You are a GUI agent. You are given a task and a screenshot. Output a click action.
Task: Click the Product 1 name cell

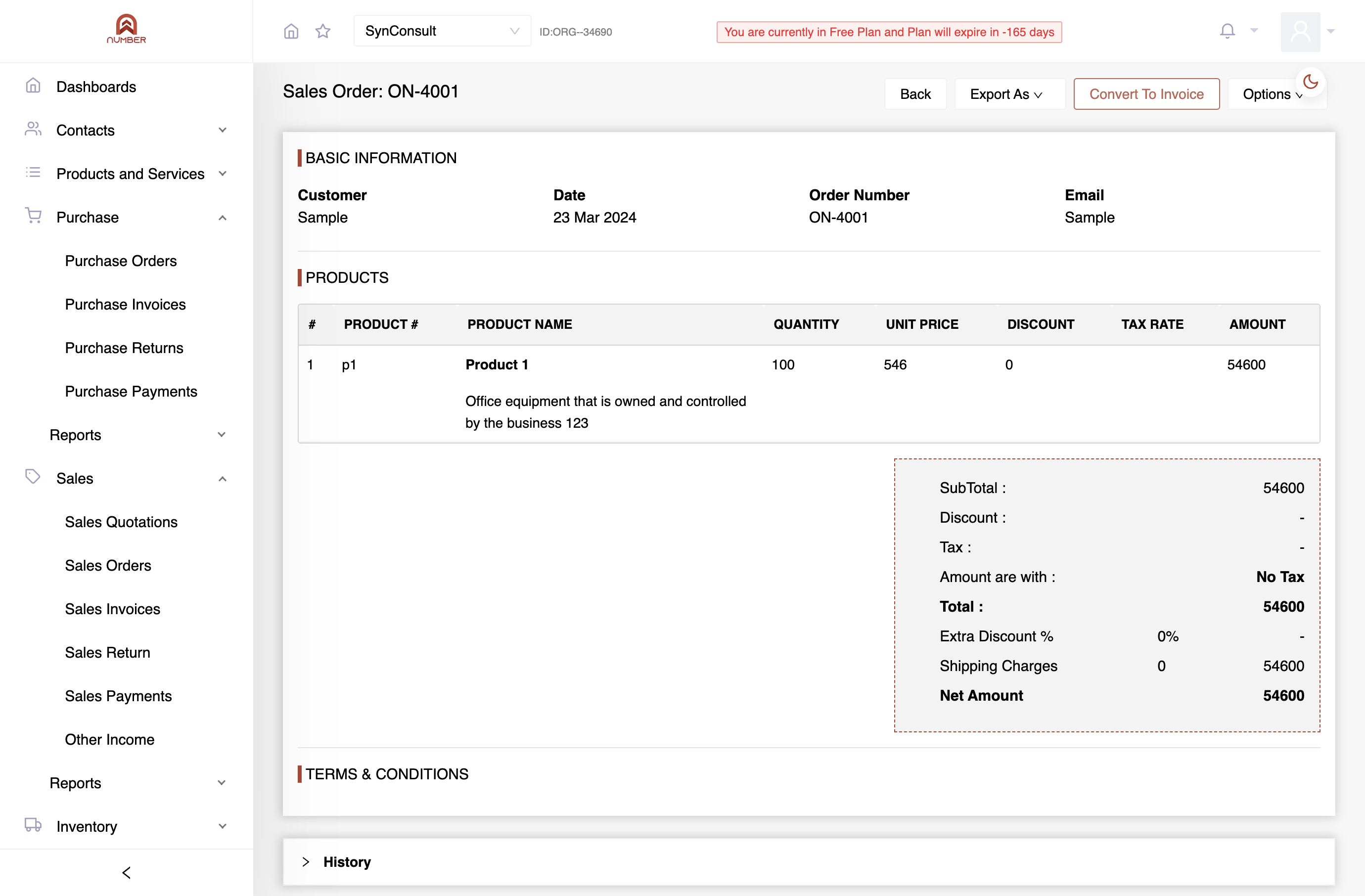click(x=497, y=364)
